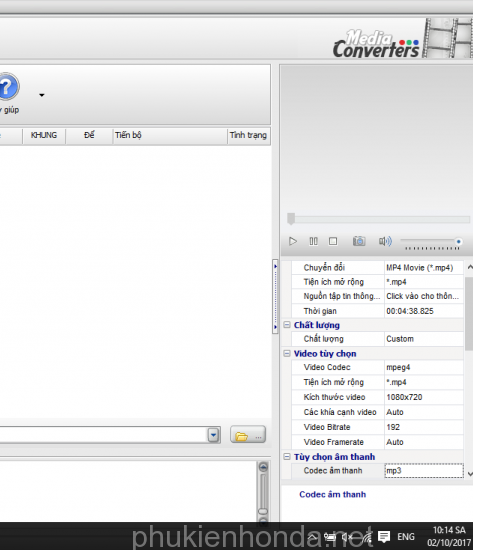
Task: Select the Chuyển đổi value MP4 Movie (*.mp4)
Action: 424,268
